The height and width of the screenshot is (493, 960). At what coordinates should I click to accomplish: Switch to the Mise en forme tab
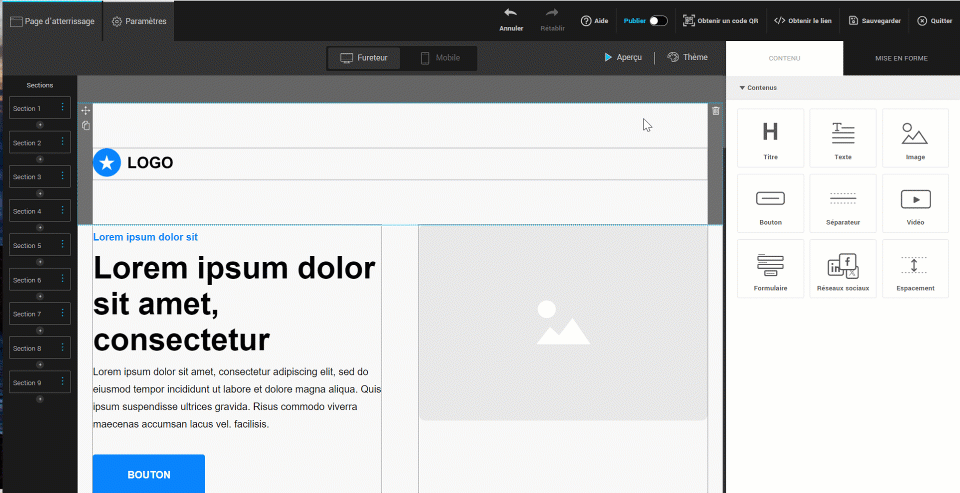901,59
